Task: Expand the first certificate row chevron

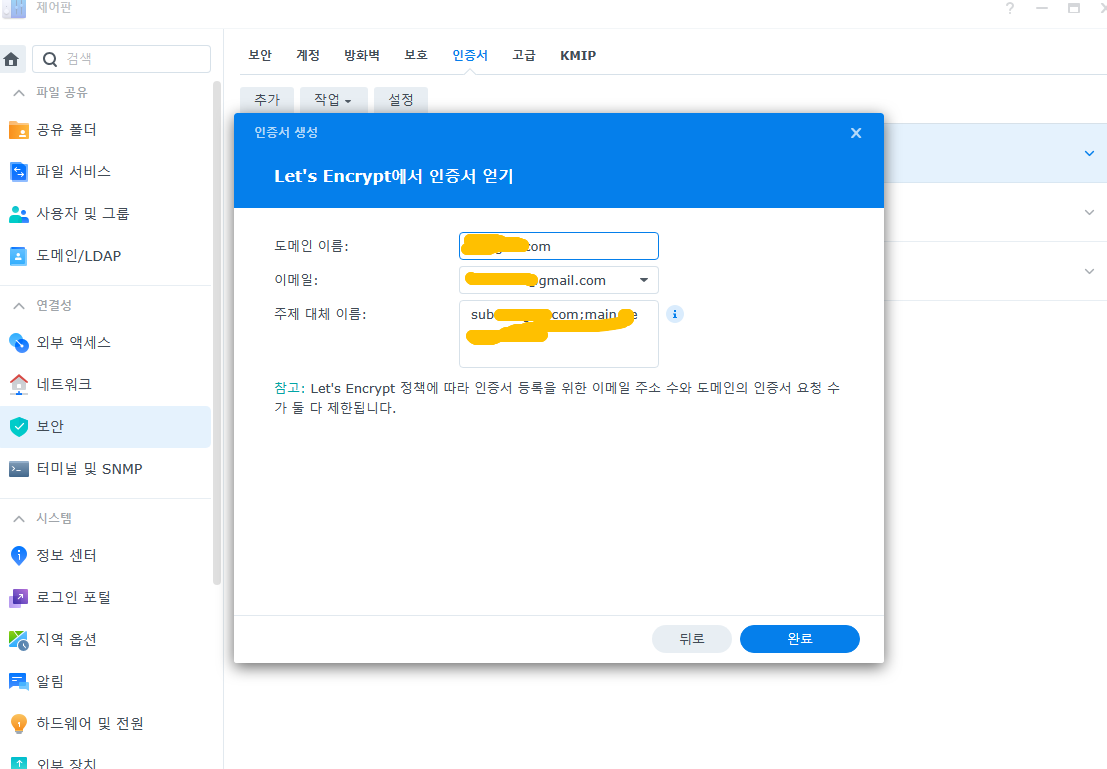Action: click(x=1089, y=153)
